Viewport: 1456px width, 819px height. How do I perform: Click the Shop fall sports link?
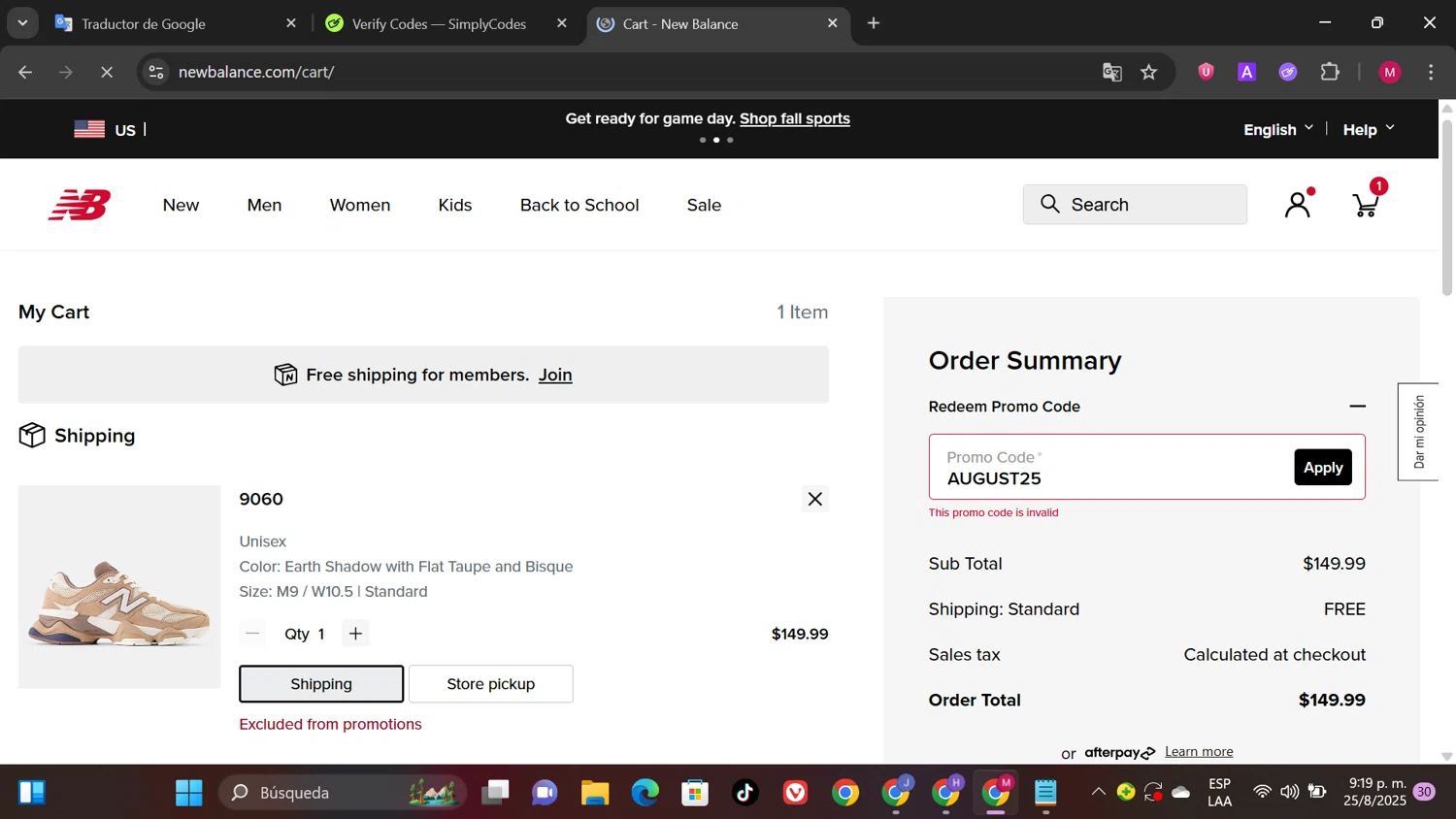[795, 118]
